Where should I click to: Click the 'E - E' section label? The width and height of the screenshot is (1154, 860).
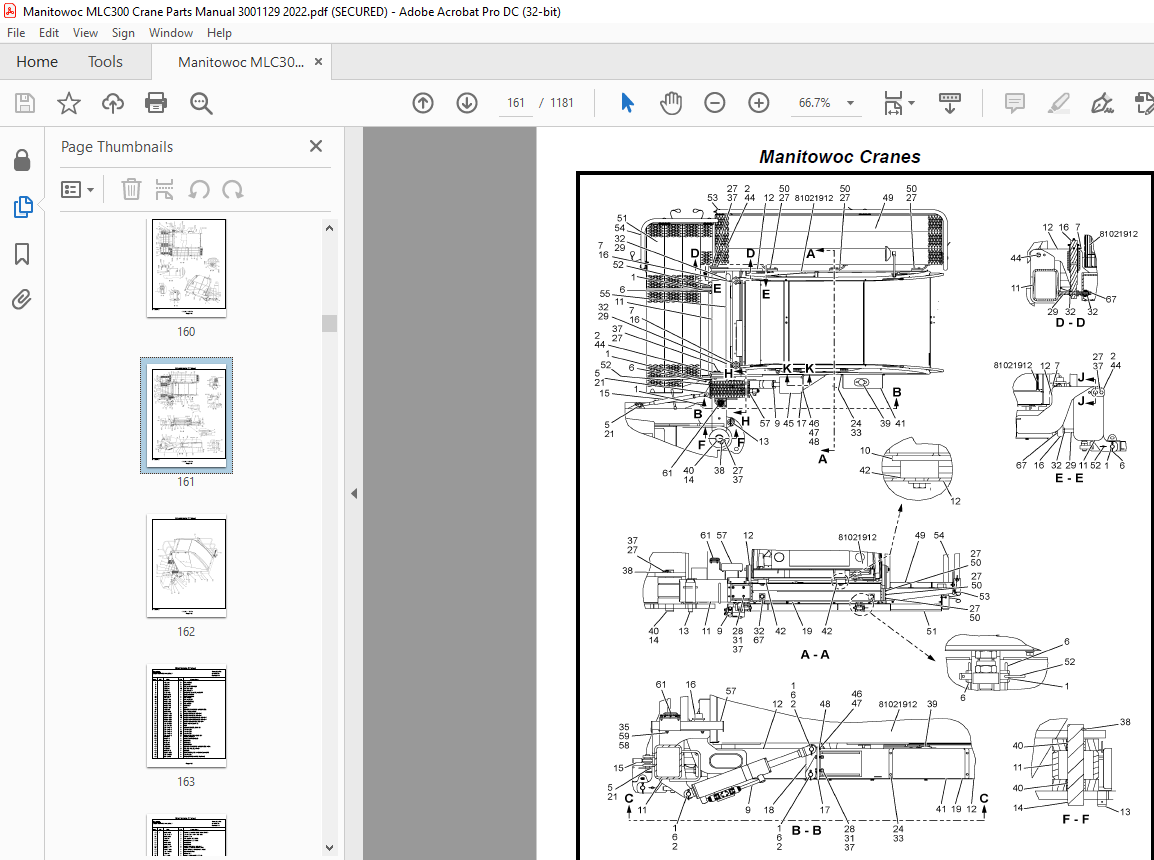tap(1069, 478)
